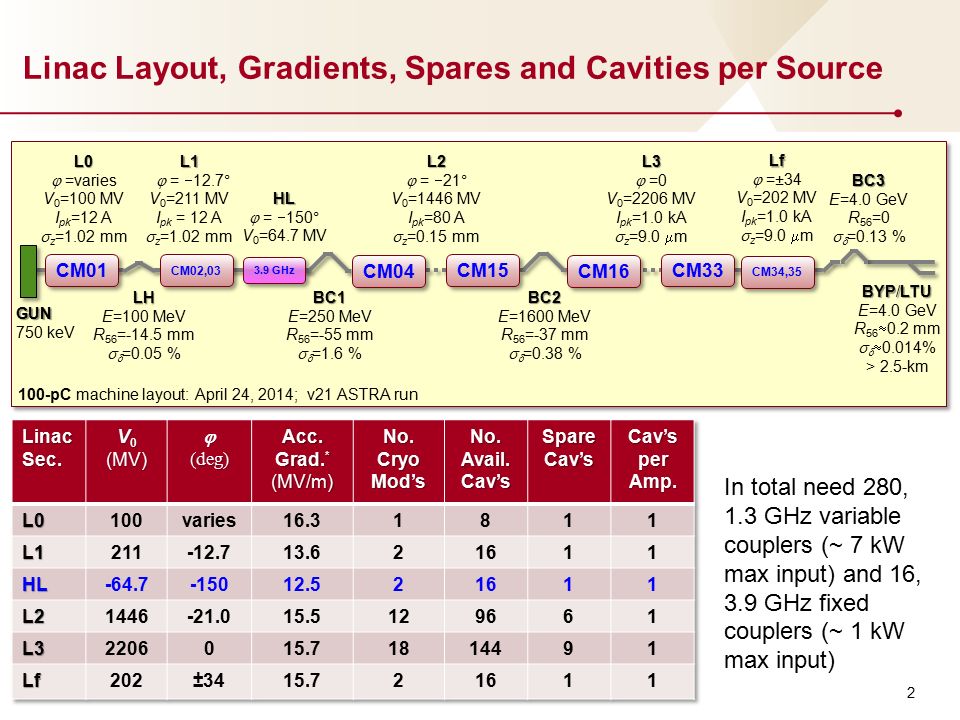This screenshot has height=720, width=960.
Task: Click the '13.6' gradient cell
Action: [x=302, y=552]
